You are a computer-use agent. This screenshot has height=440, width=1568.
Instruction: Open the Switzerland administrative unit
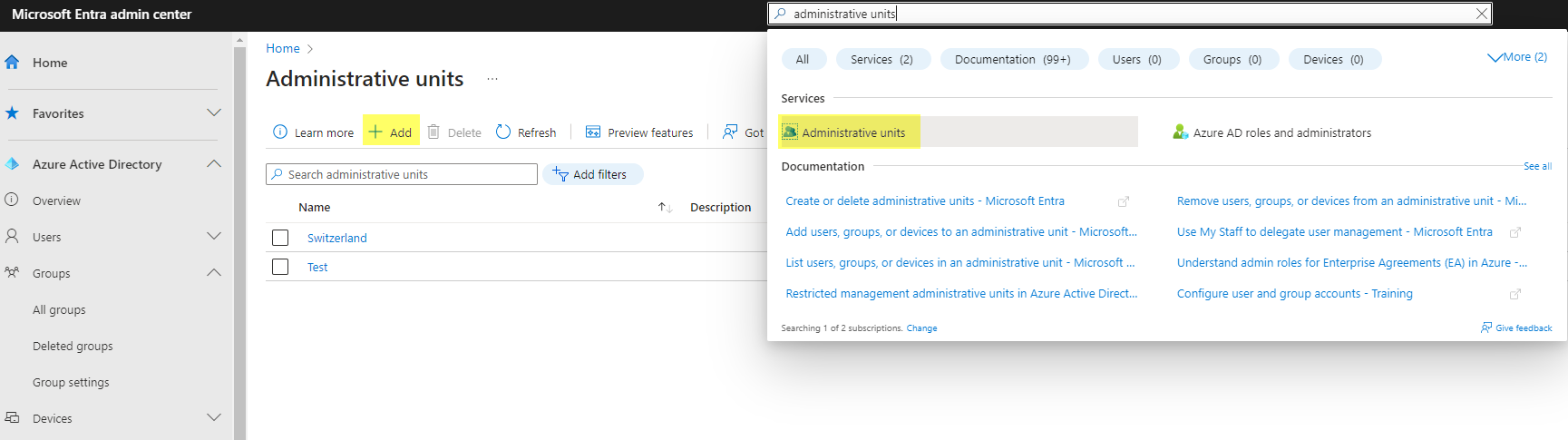(x=336, y=238)
